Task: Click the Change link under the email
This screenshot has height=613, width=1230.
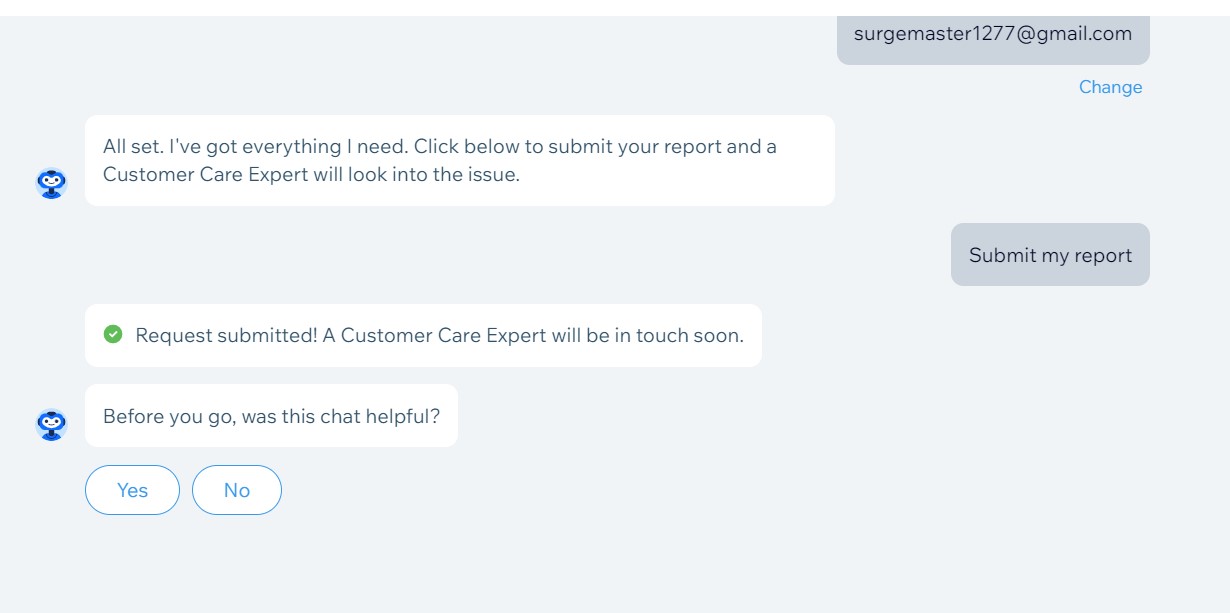Action: tap(1110, 87)
